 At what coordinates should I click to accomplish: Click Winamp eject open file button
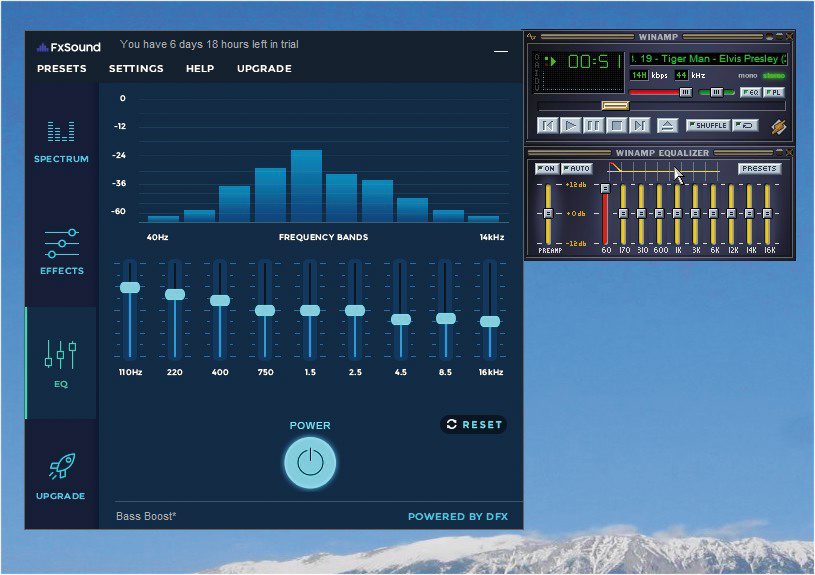tap(667, 125)
